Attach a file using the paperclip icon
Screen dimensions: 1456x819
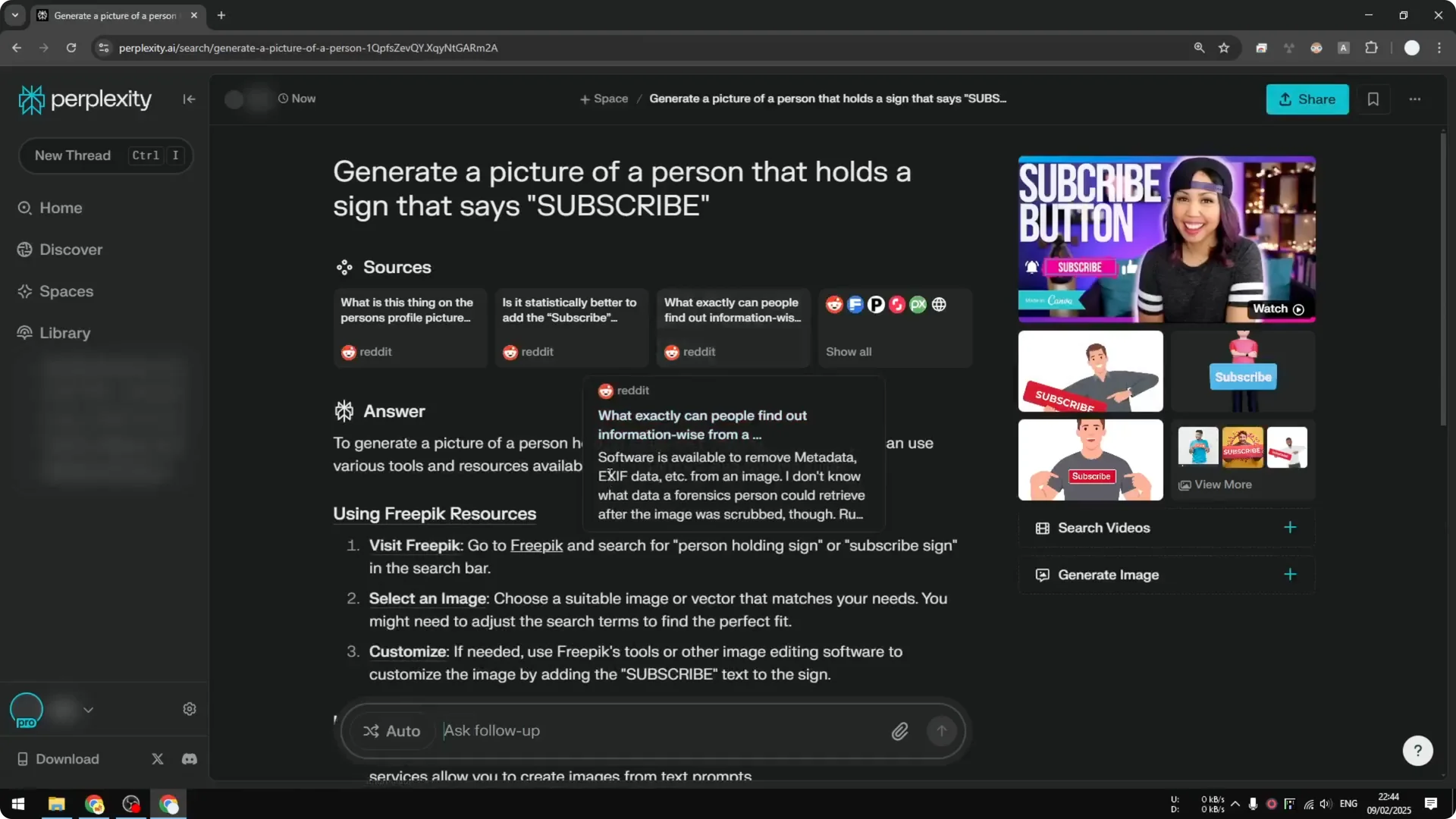[899, 730]
